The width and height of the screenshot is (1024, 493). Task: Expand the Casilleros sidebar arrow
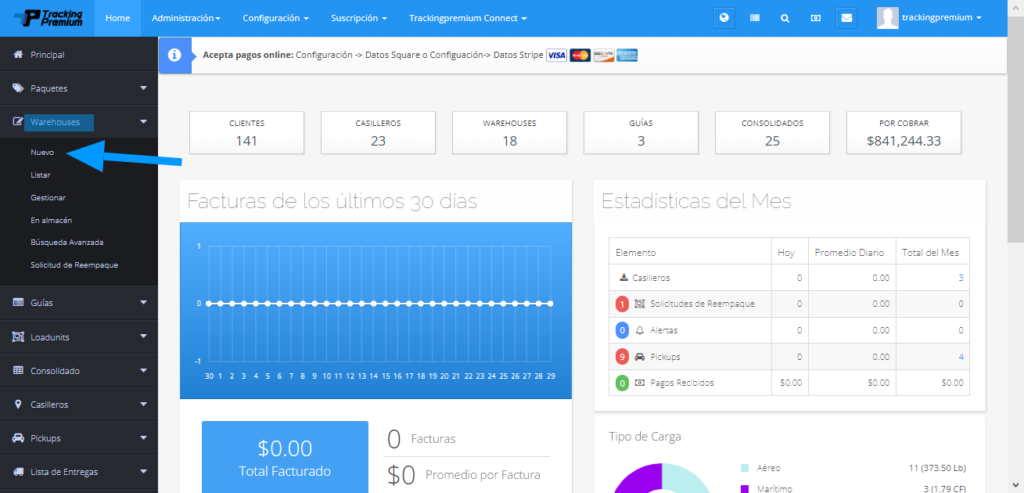point(144,404)
